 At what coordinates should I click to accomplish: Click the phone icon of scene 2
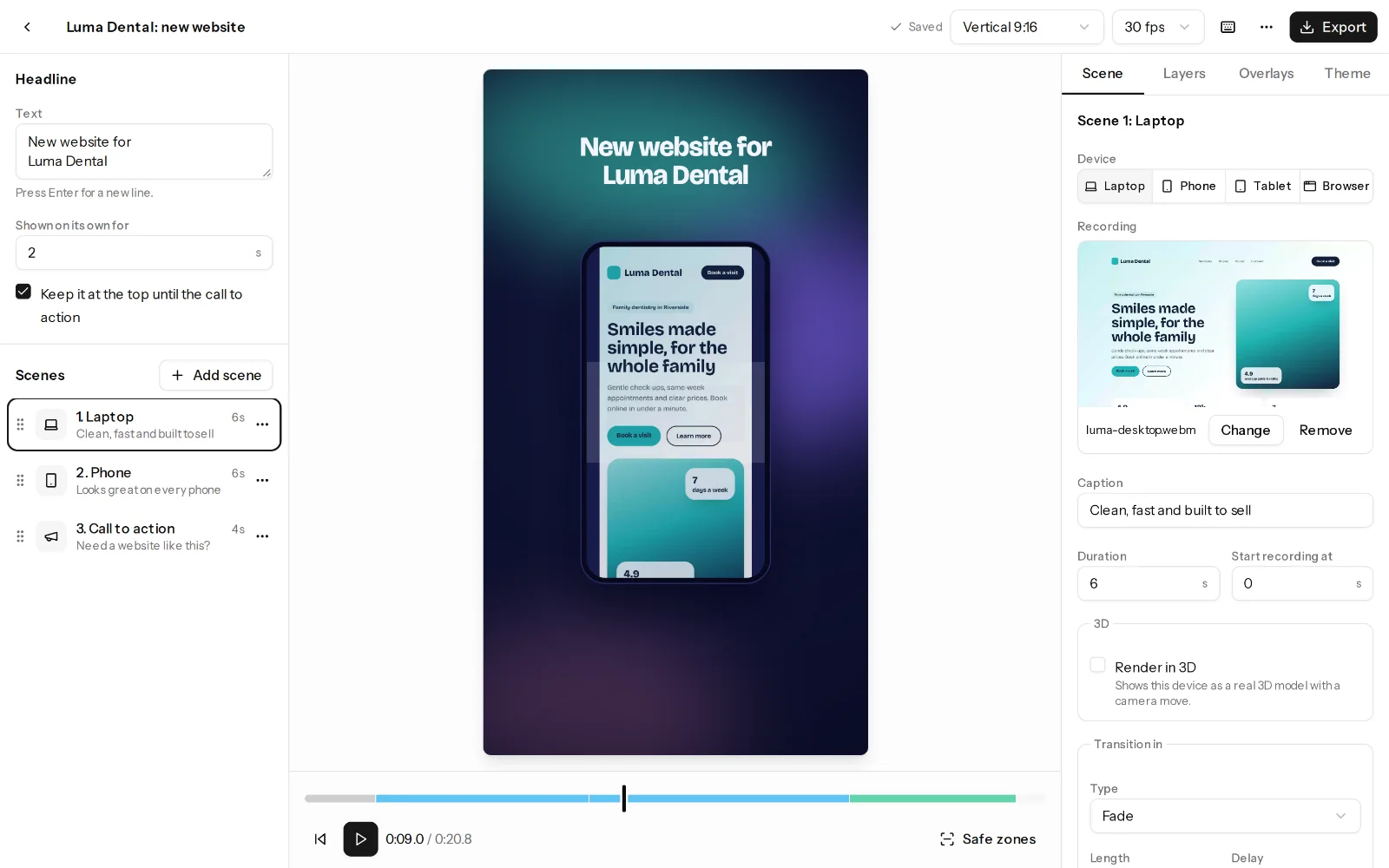point(51,480)
